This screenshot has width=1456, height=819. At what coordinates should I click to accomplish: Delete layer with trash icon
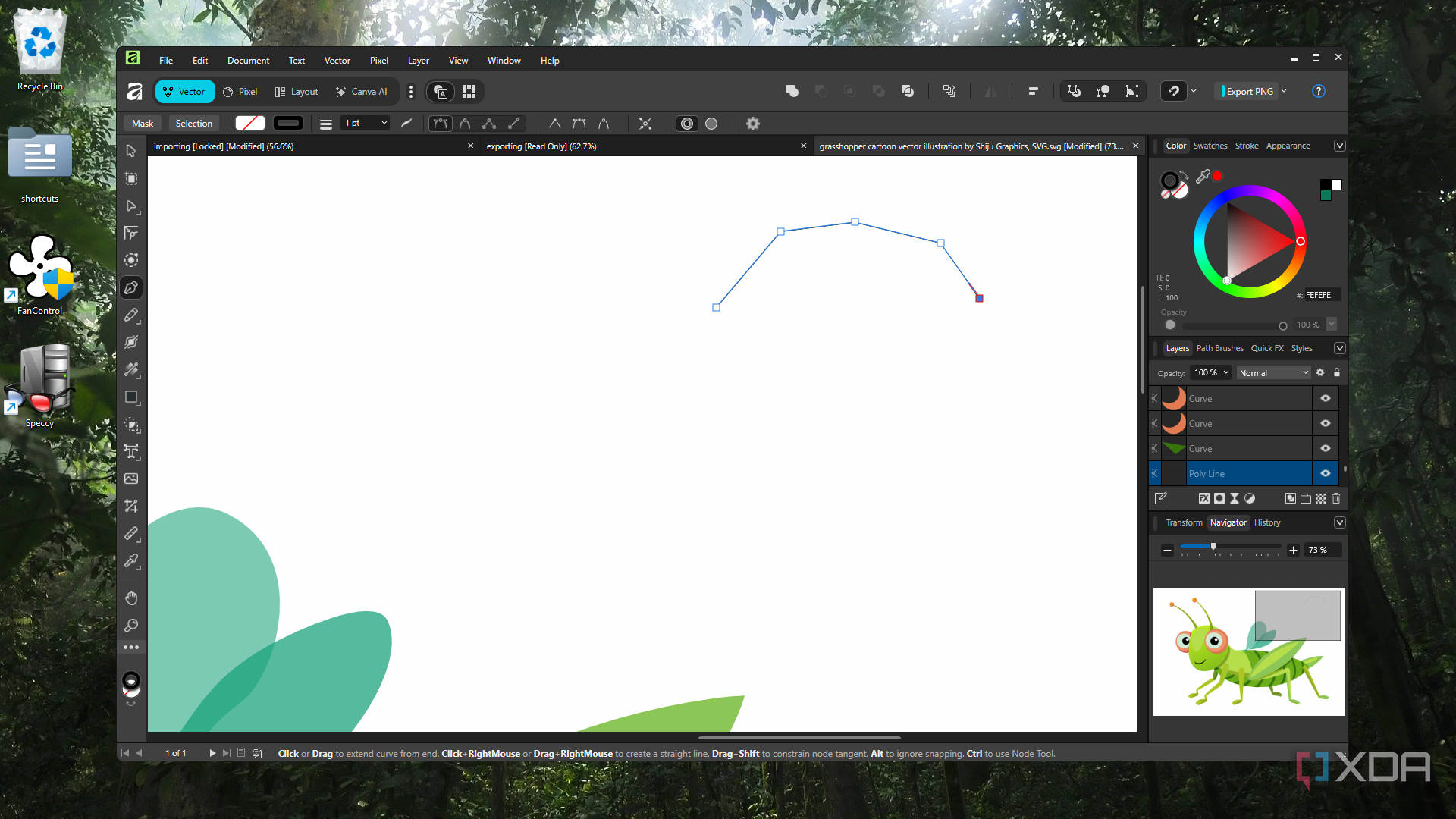click(1336, 498)
